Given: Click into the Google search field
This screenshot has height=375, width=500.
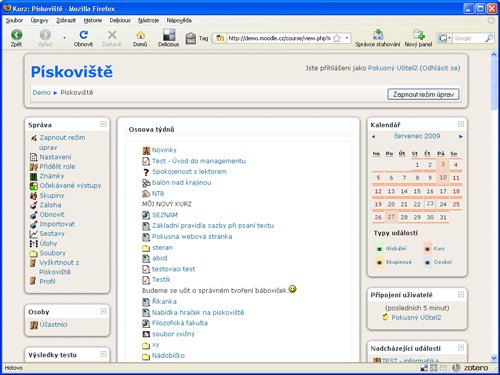Looking at the screenshot, I should click(x=468, y=38).
